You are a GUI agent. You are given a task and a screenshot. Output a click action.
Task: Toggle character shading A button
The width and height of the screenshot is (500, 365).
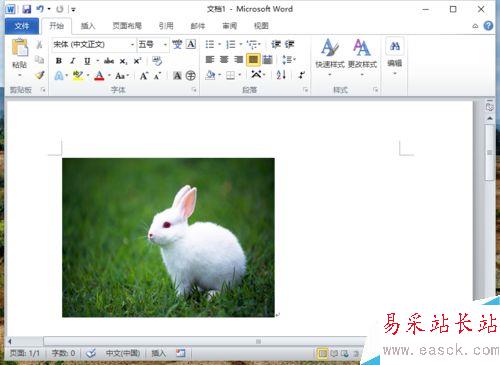click(x=177, y=76)
